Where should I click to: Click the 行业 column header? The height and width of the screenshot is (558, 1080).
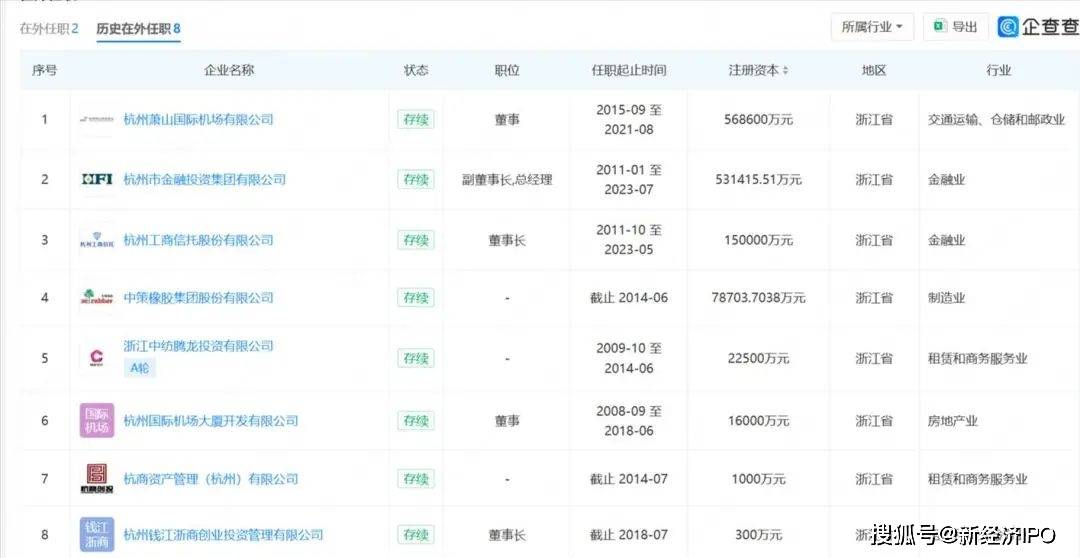click(x=999, y=70)
